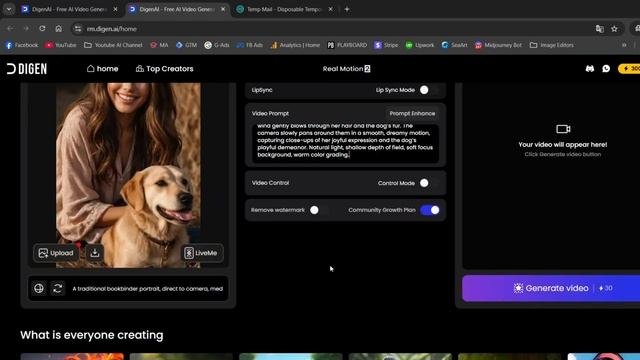Screen dimensions: 640x360
Task: Click the Generate video button
Action: pyautogui.click(x=551, y=288)
